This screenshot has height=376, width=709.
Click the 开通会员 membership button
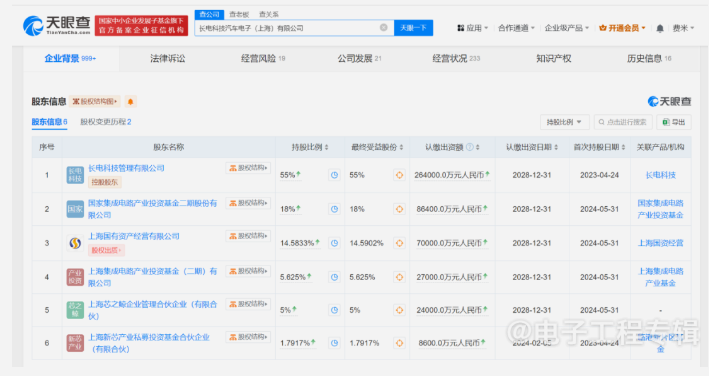(x=622, y=28)
